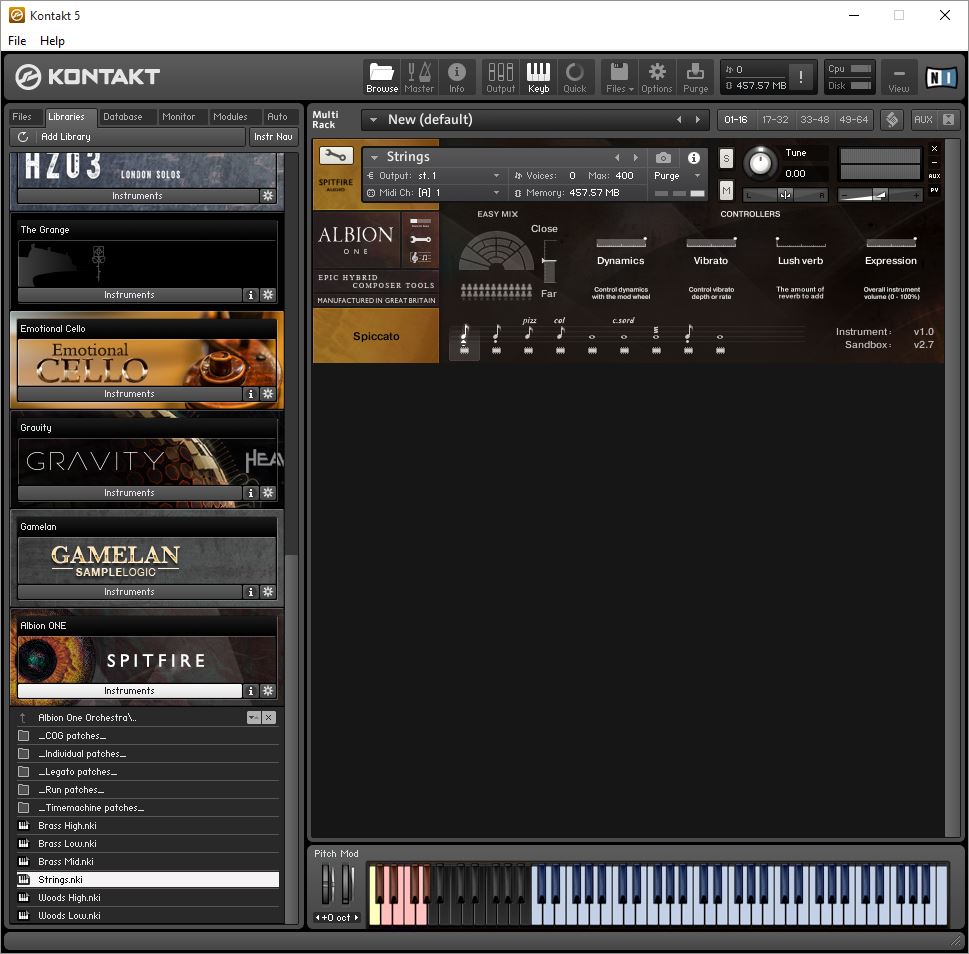Take a snapshot with camera icon
Screen dimensions: 969x954
point(663,158)
